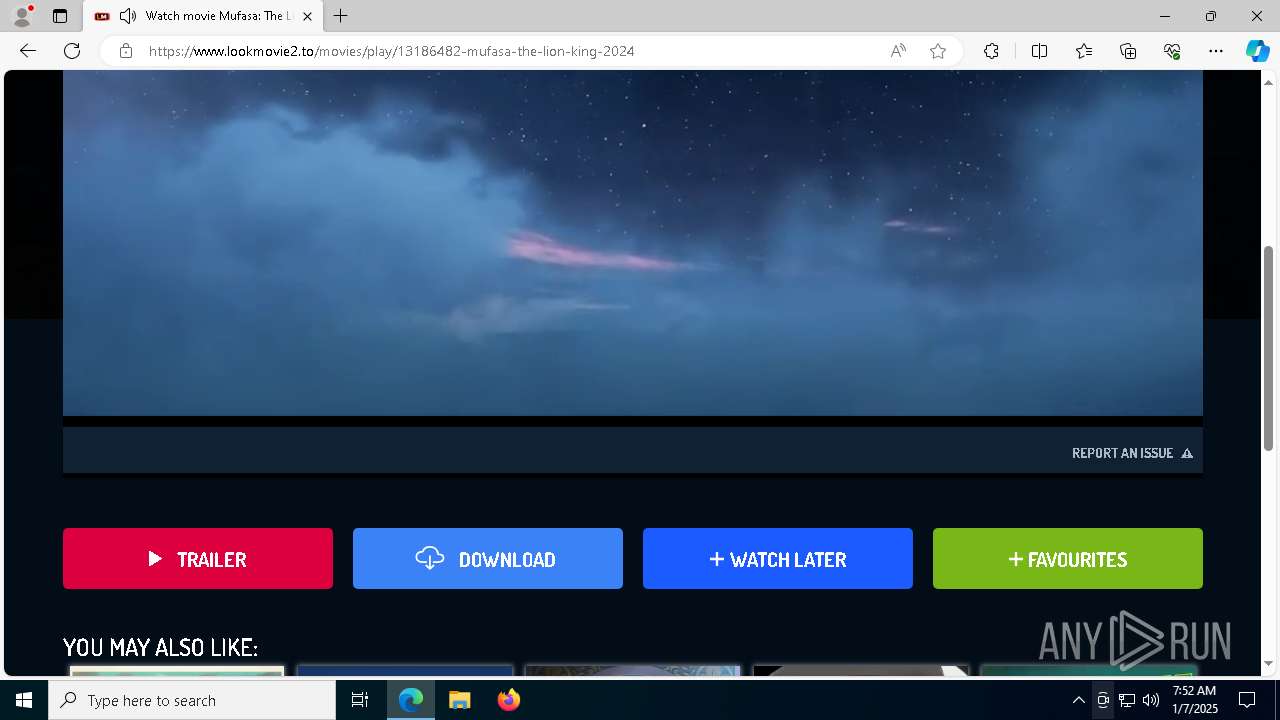Open volume control tray icon
The image size is (1280, 720).
(1151, 700)
